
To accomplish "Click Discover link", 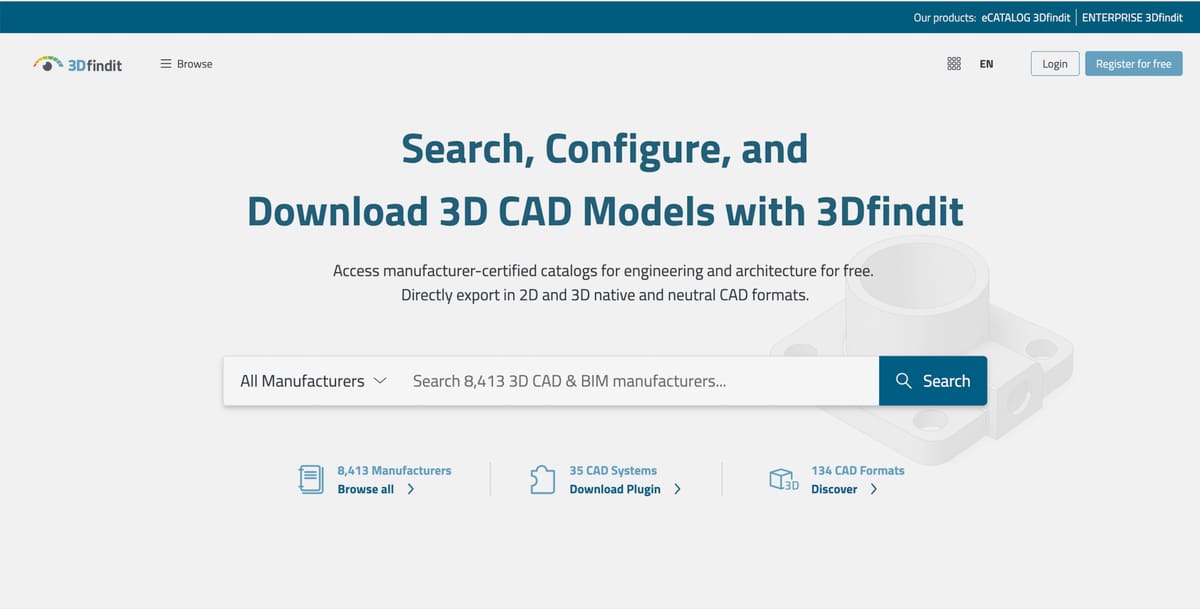I will point(834,489).
